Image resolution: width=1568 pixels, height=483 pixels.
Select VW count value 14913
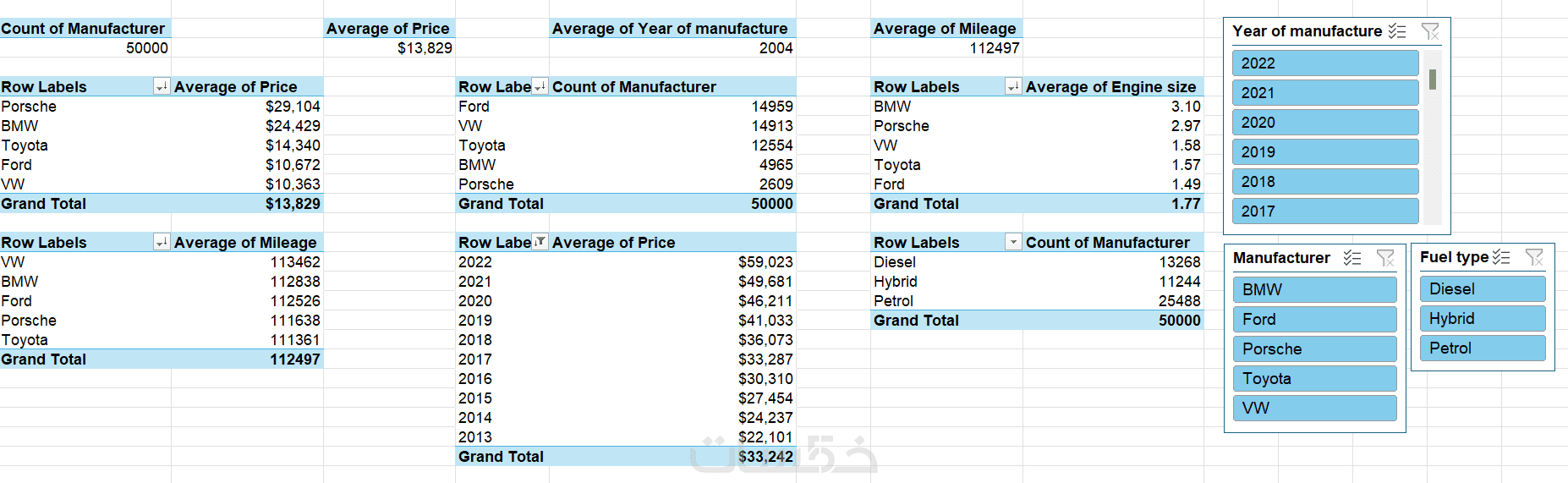click(x=672, y=125)
